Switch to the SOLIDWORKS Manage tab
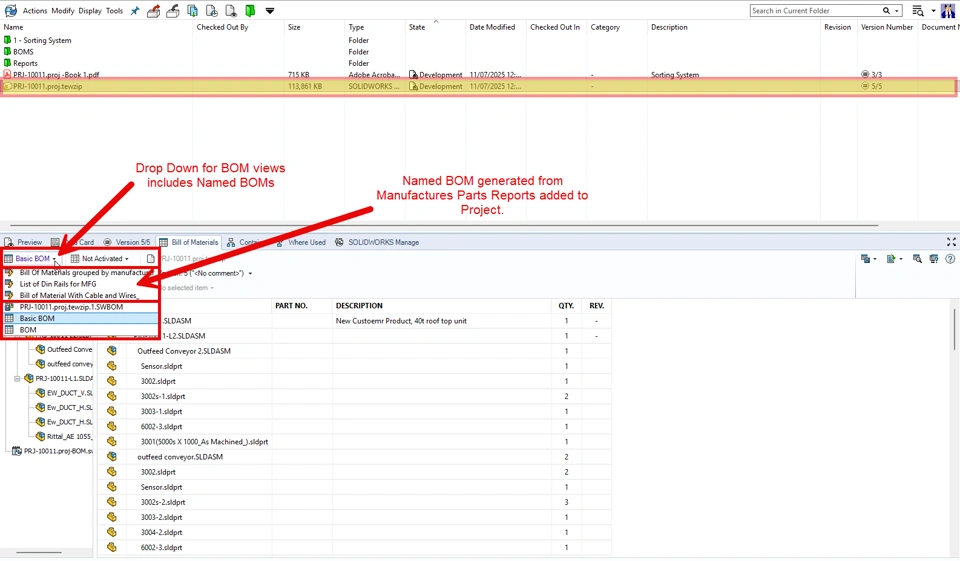This screenshot has width=960, height=561. pyautogui.click(x=377, y=243)
